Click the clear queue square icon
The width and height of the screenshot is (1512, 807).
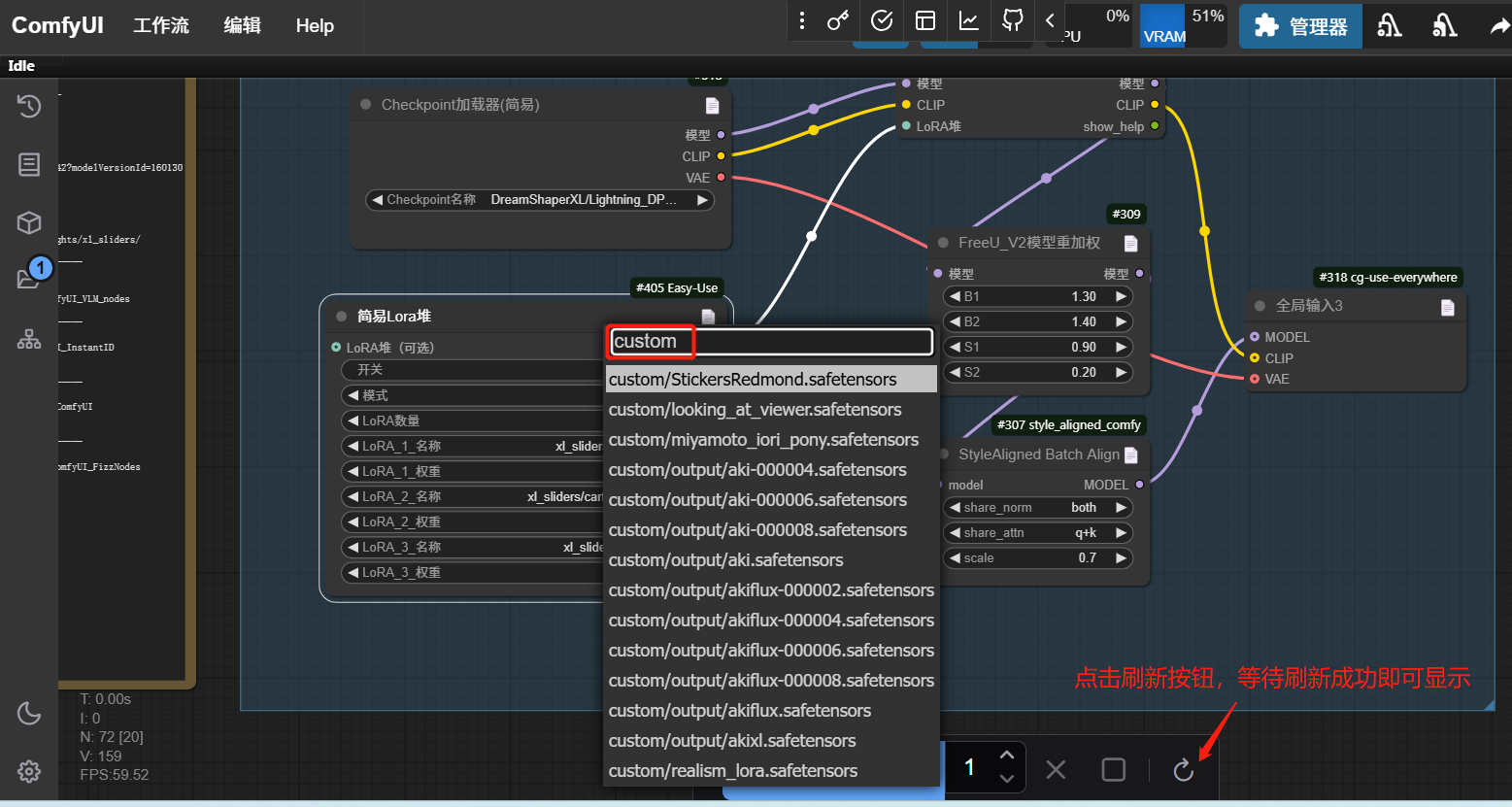click(x=1114, y=770)
